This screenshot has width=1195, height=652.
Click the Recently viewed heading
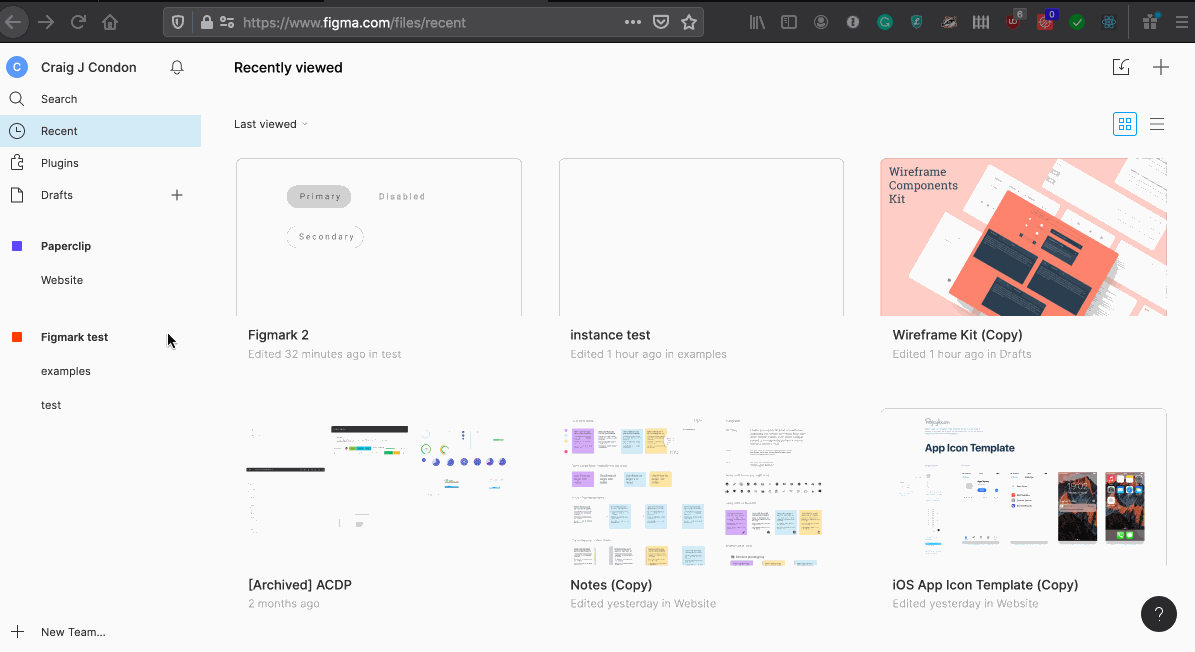pyautogui.click(x=288, y=67)
